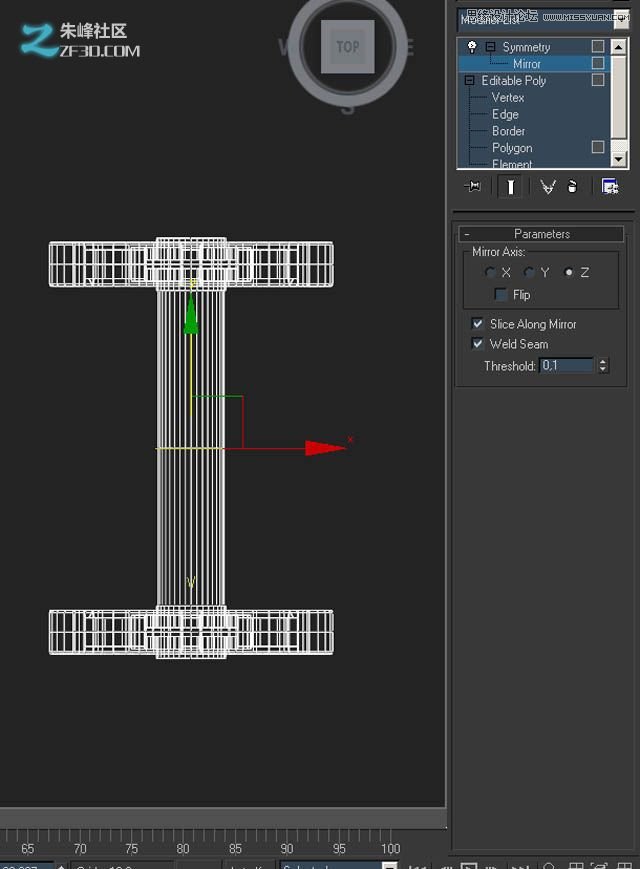
Task: Click the Pin Stack icon
Action: tap(474, 187)
